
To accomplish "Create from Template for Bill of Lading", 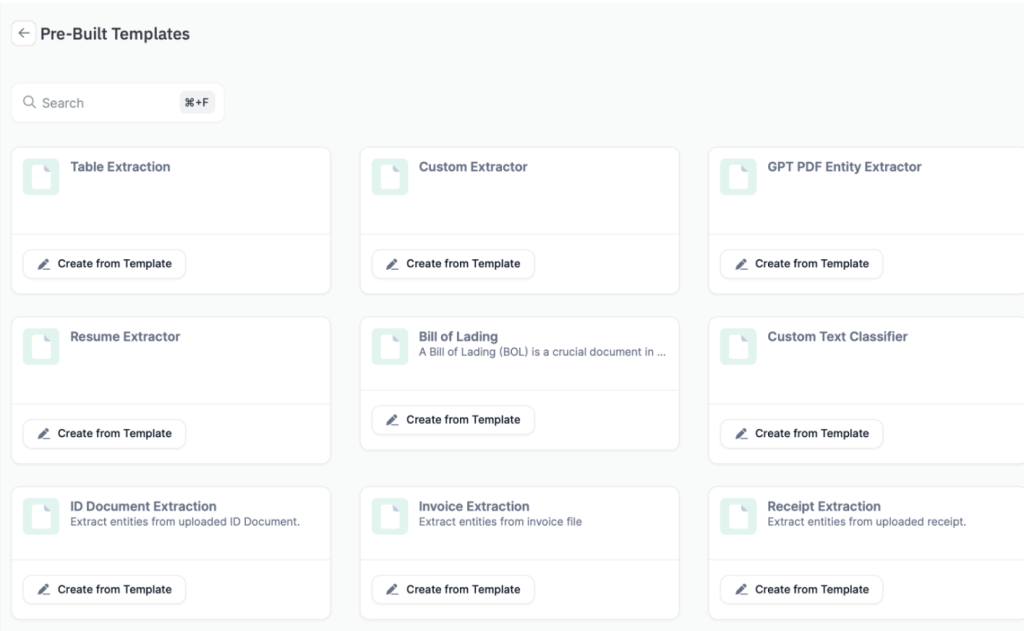I will (453, 420).
